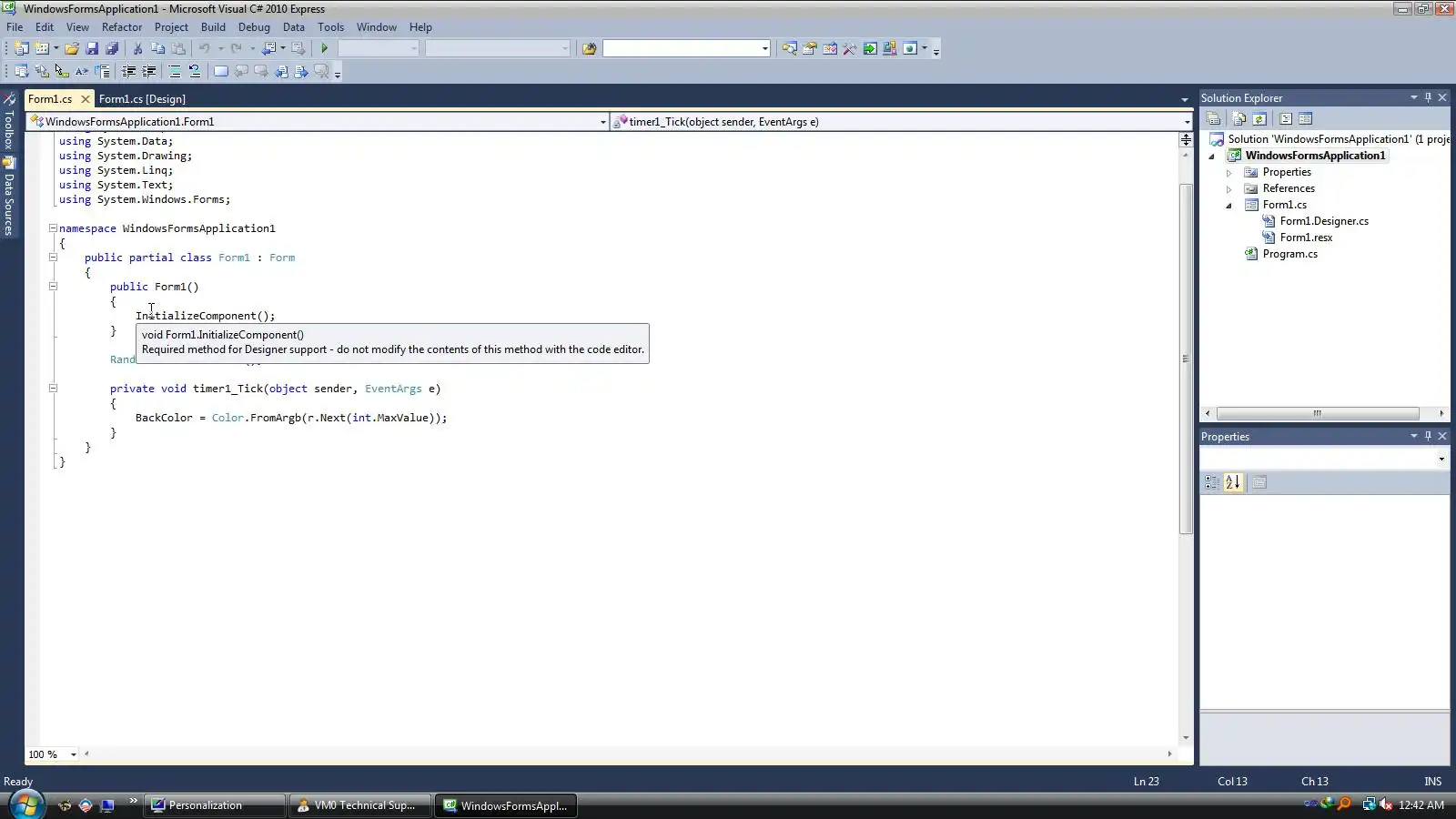Image resolution: width=1456 pixels, height=819 pixels.
Task: Click the Undo arrow icon
Action: pyautogui.click(x=205, y=48)
